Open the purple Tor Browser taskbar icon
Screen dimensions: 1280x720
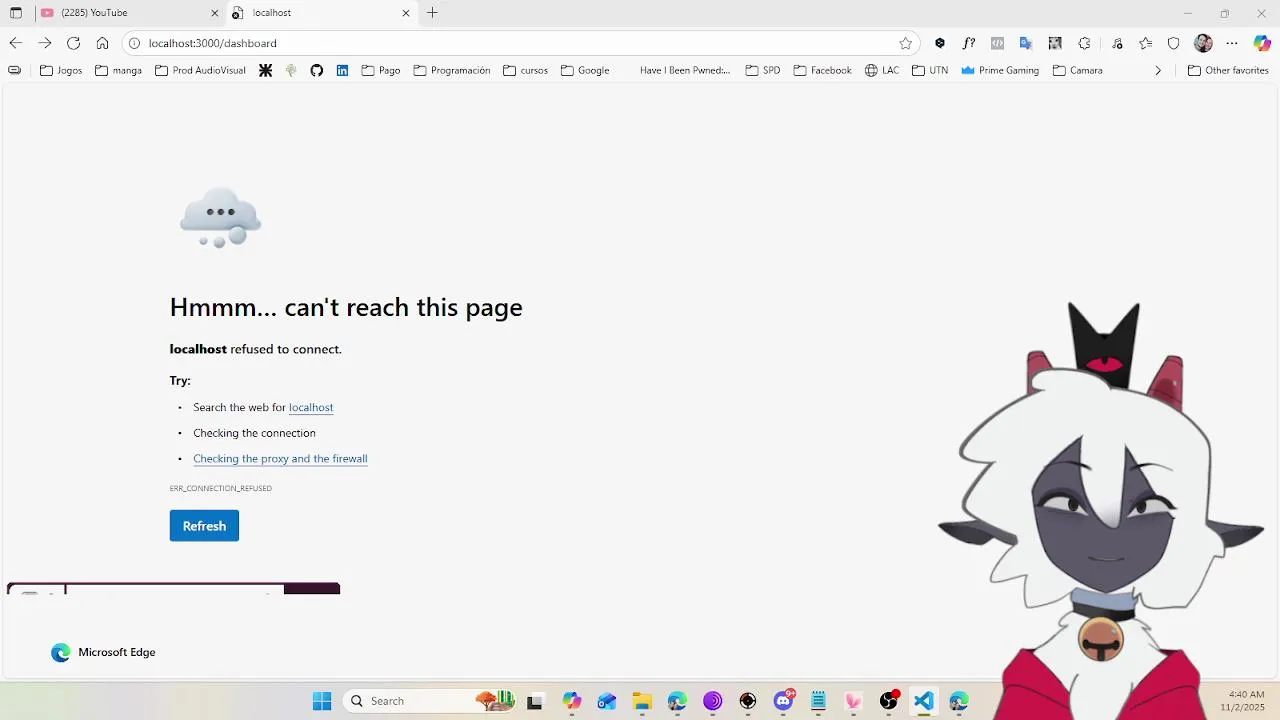coord(712,701)
